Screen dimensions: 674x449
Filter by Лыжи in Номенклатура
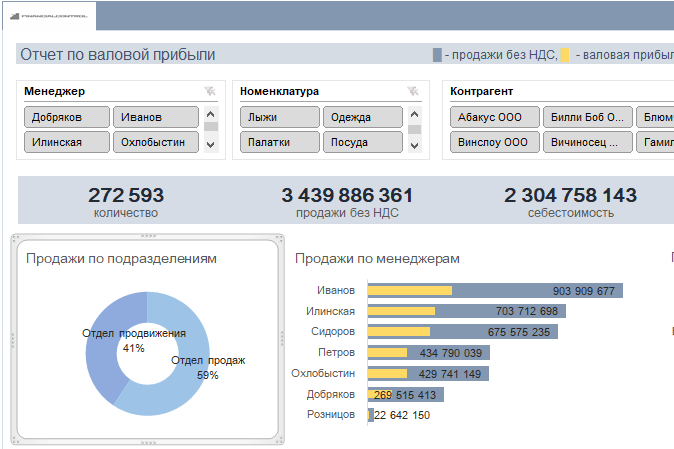click(280, 117)
